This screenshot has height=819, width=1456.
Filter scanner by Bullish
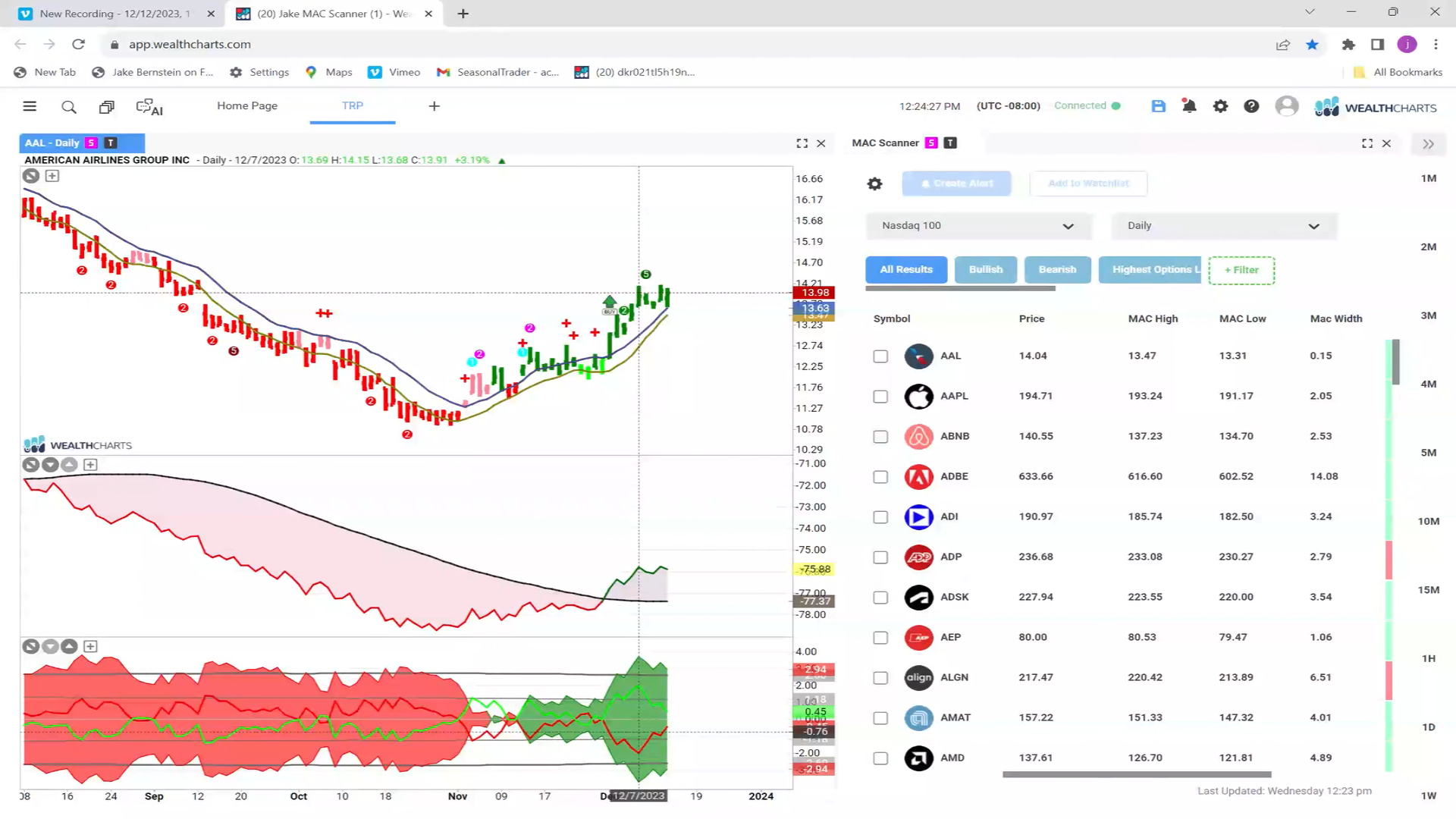(986, 270)
